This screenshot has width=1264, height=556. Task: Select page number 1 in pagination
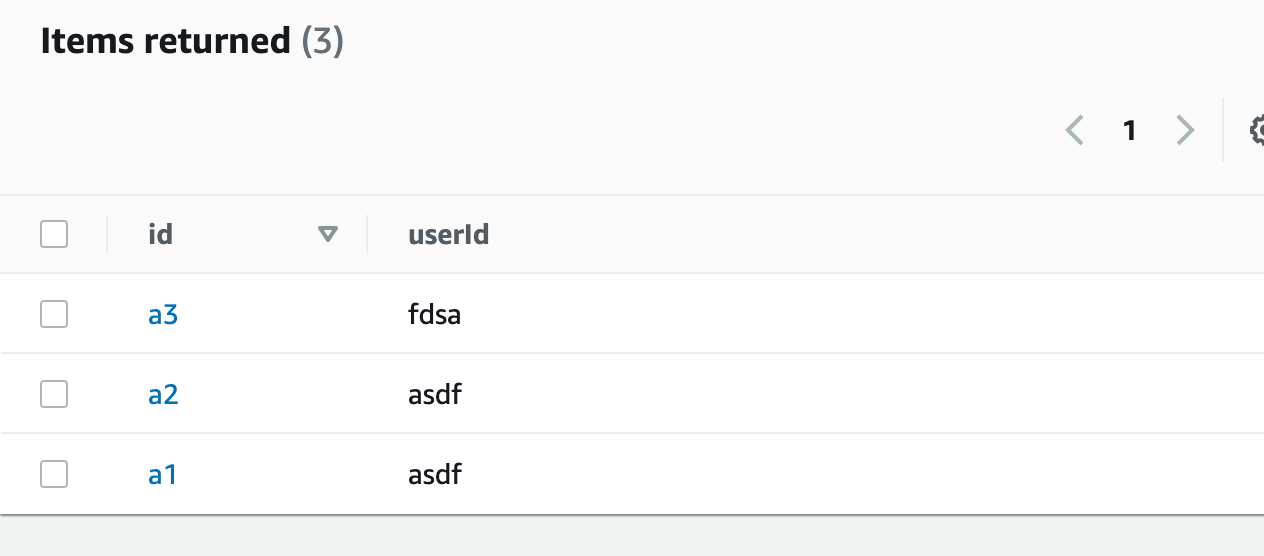pyautogui.click(x=1130, y=130)
